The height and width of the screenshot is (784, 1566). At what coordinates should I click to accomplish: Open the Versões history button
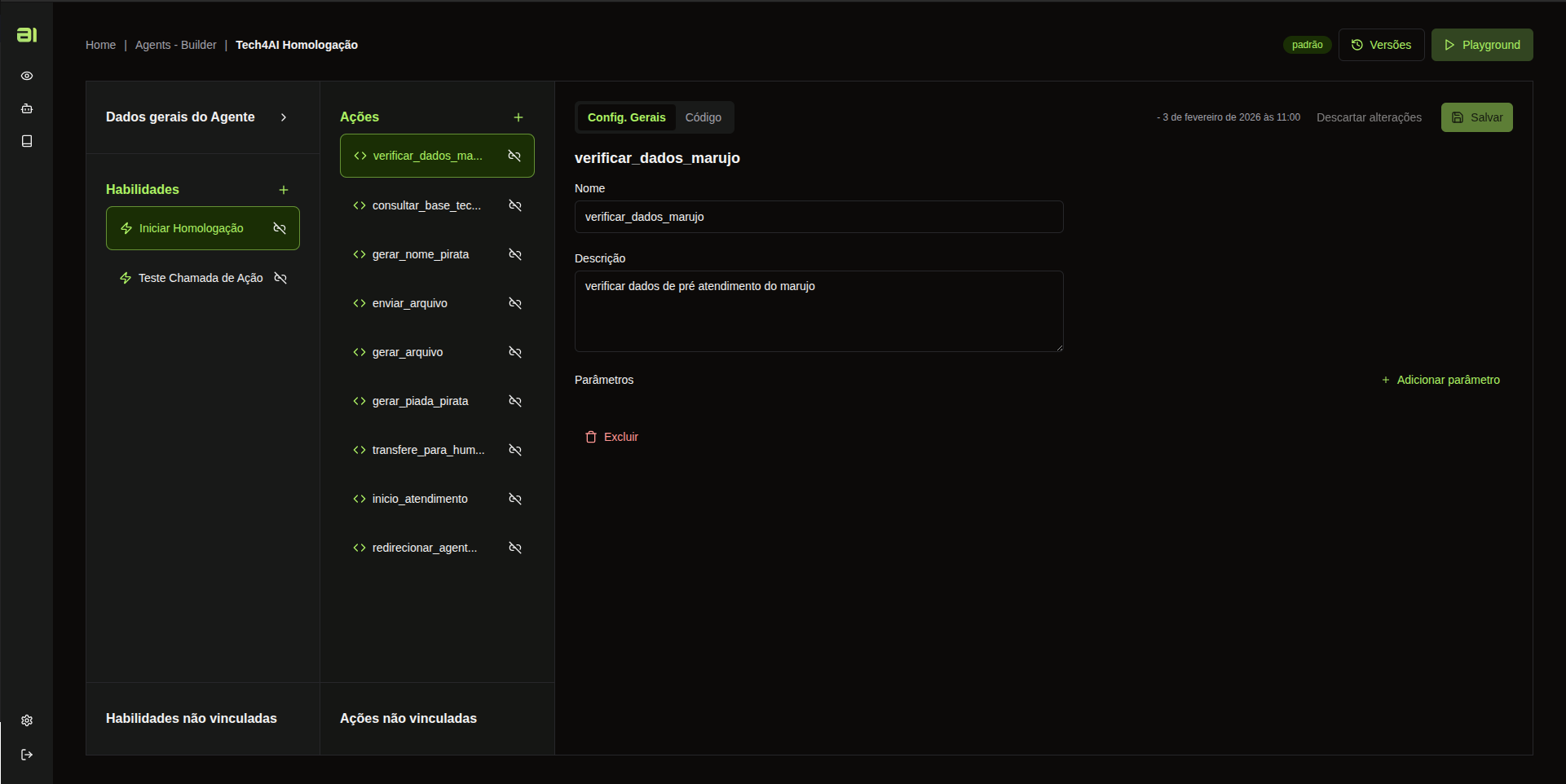coord(1381,45)
